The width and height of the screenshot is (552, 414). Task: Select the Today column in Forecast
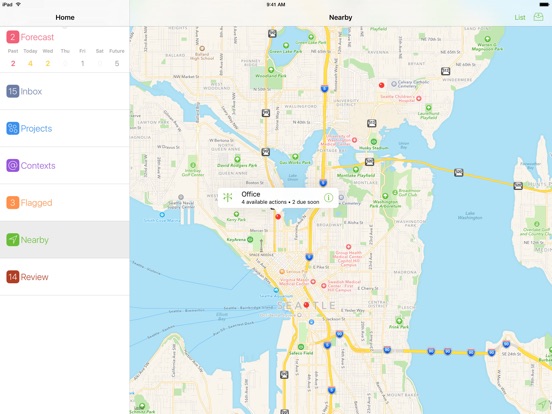tap(30, 58)
